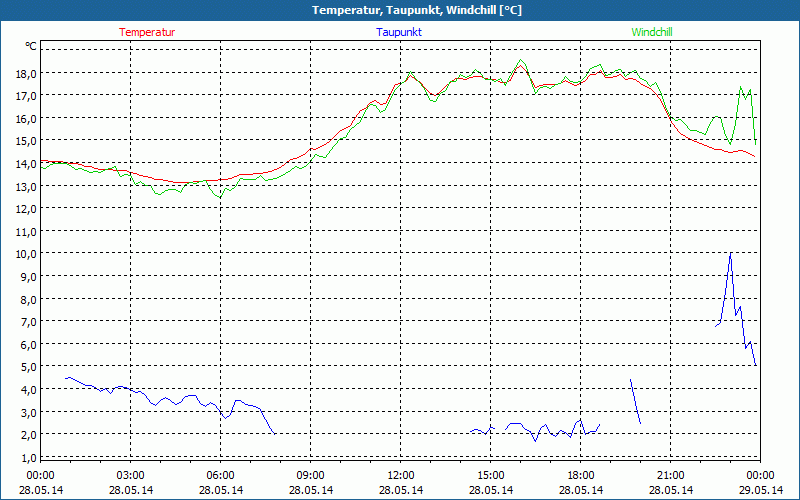Click the 16,0 y-axis value
The image size is (800, 500).
coord(26,118)
